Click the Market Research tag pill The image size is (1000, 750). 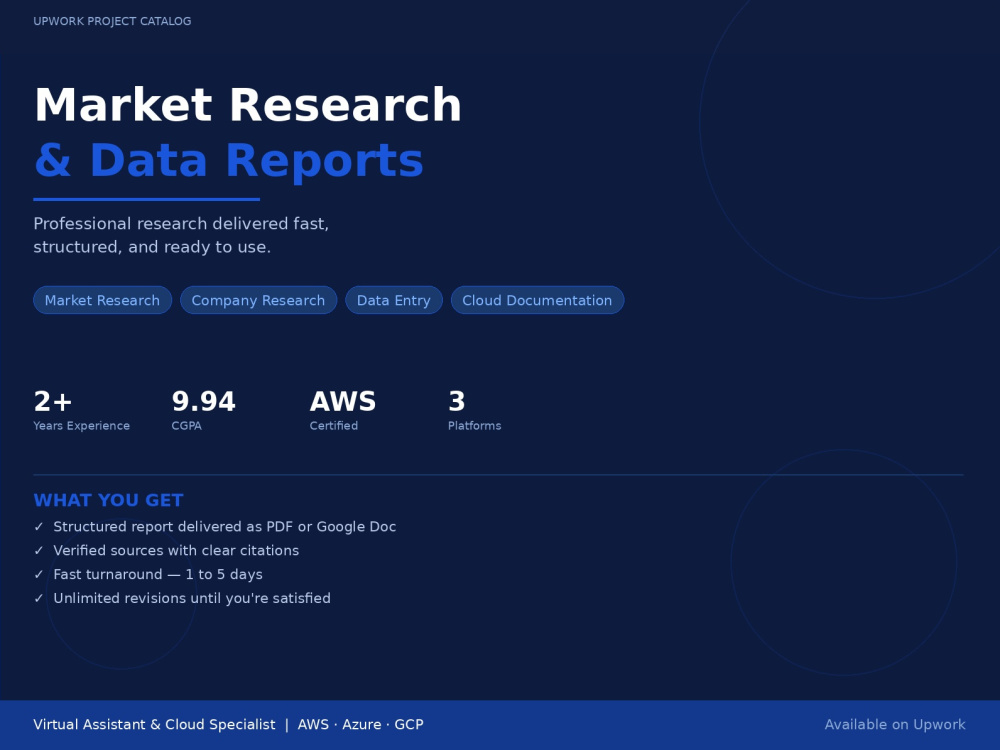coord(102,300)
